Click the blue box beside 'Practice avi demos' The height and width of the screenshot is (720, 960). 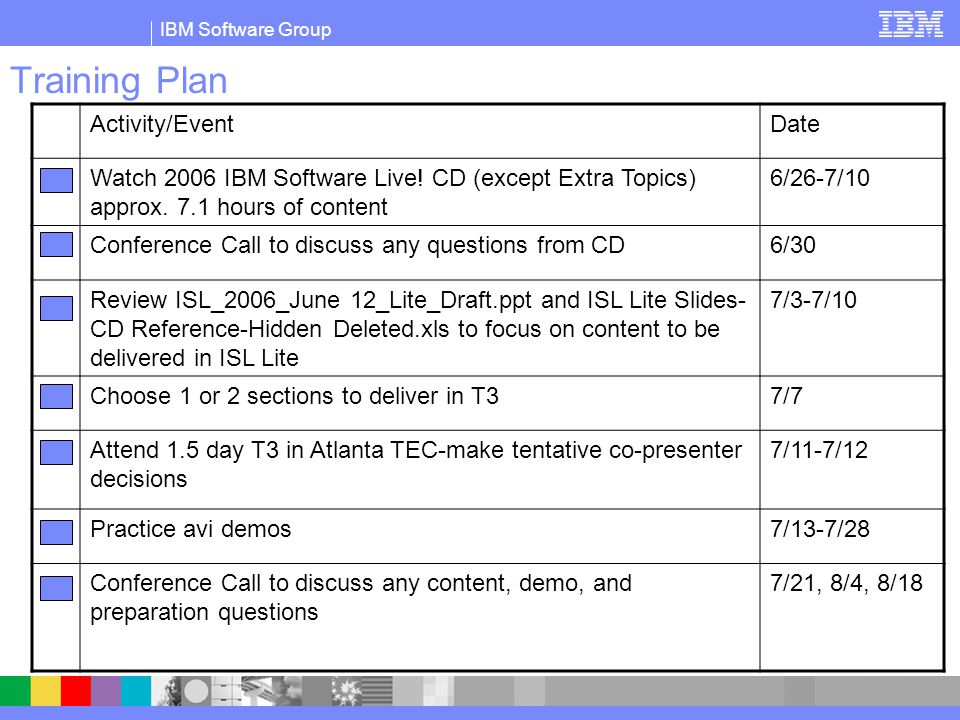pos(56,532)
